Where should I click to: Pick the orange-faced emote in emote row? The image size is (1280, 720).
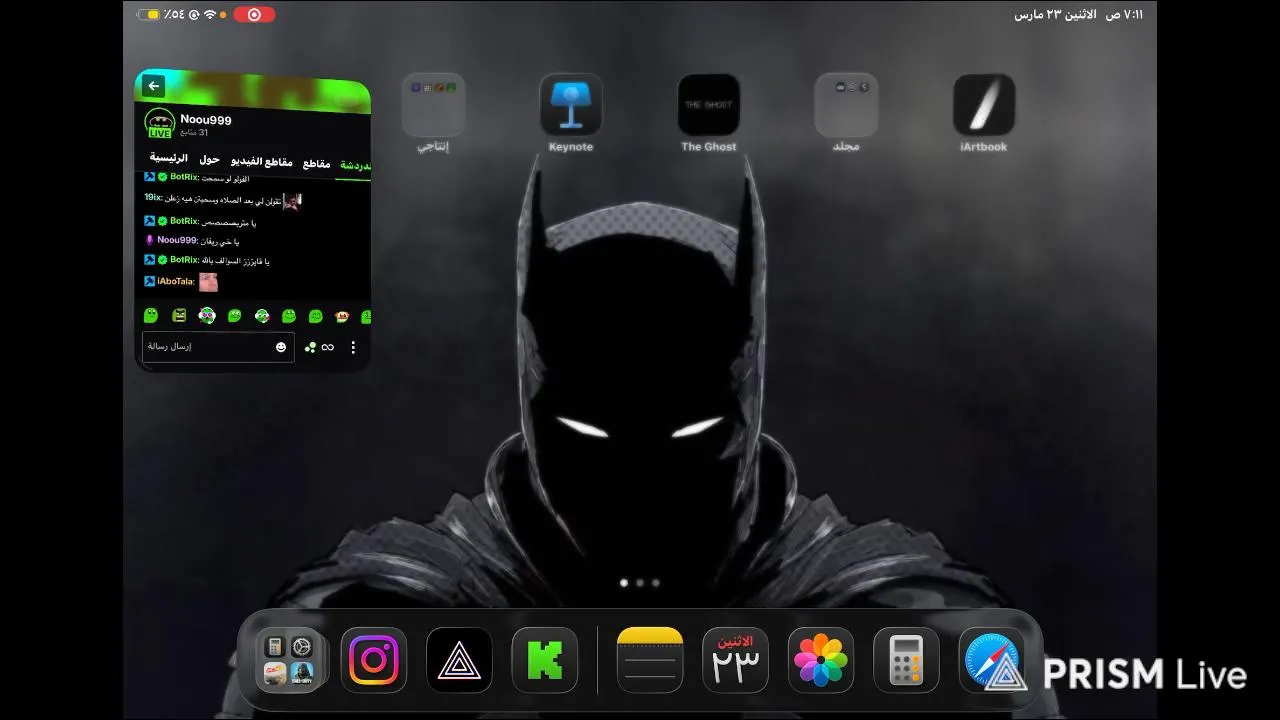coord(342,316)
